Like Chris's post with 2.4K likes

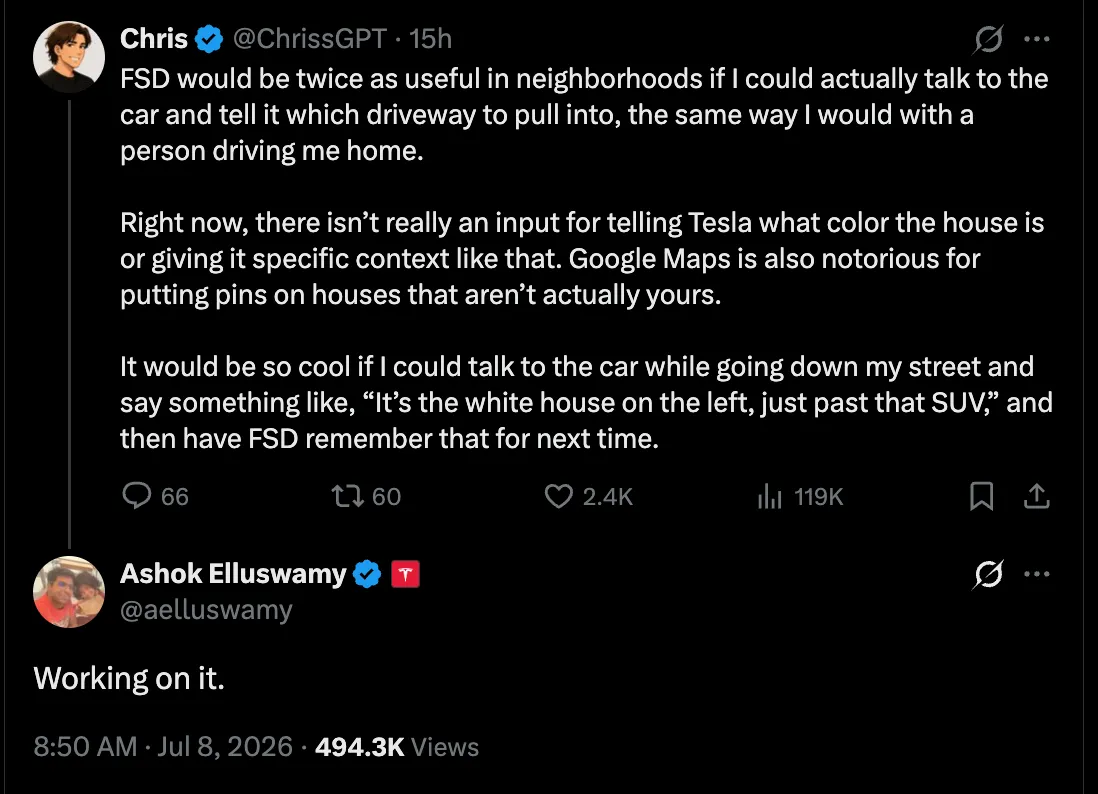[588, 496]
